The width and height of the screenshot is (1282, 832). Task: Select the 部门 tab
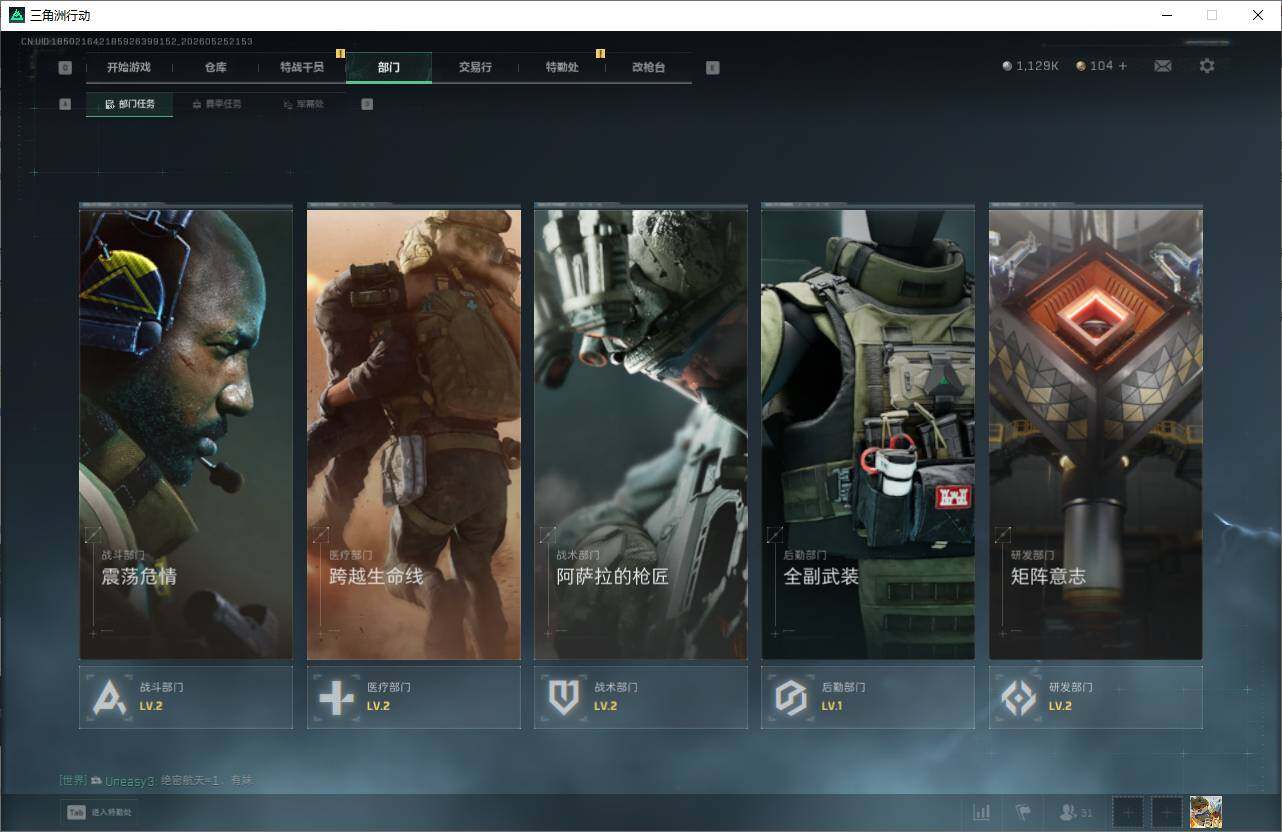tap(389, 68)
